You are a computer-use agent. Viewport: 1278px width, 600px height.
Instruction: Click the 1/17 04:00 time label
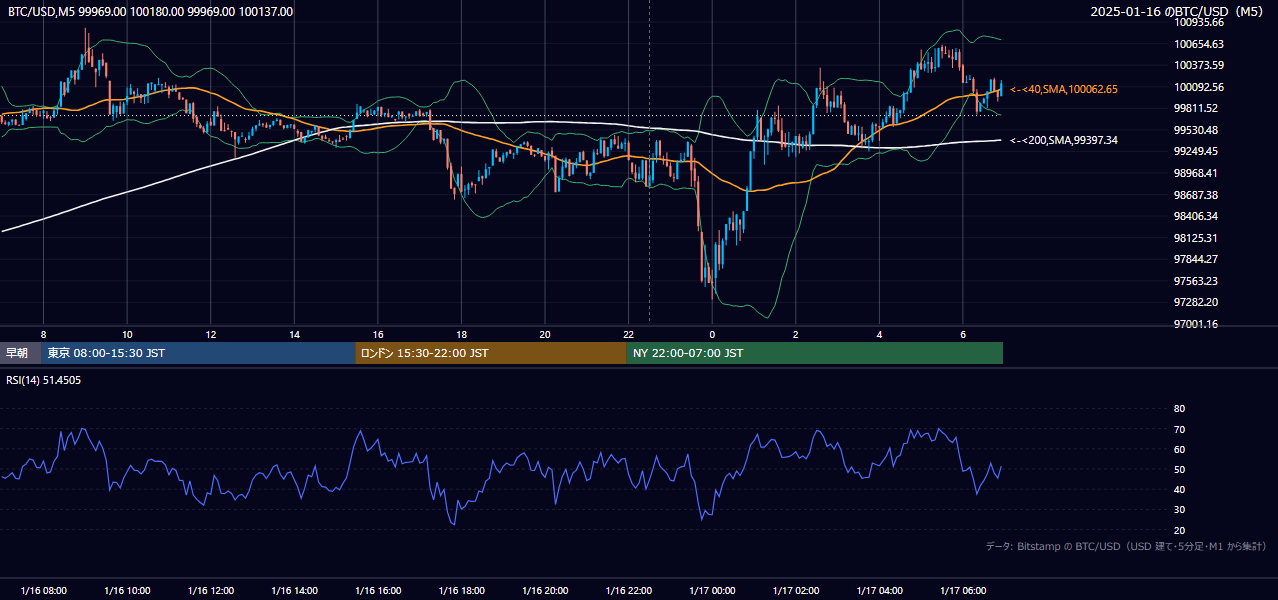click(x=879, y=591)
